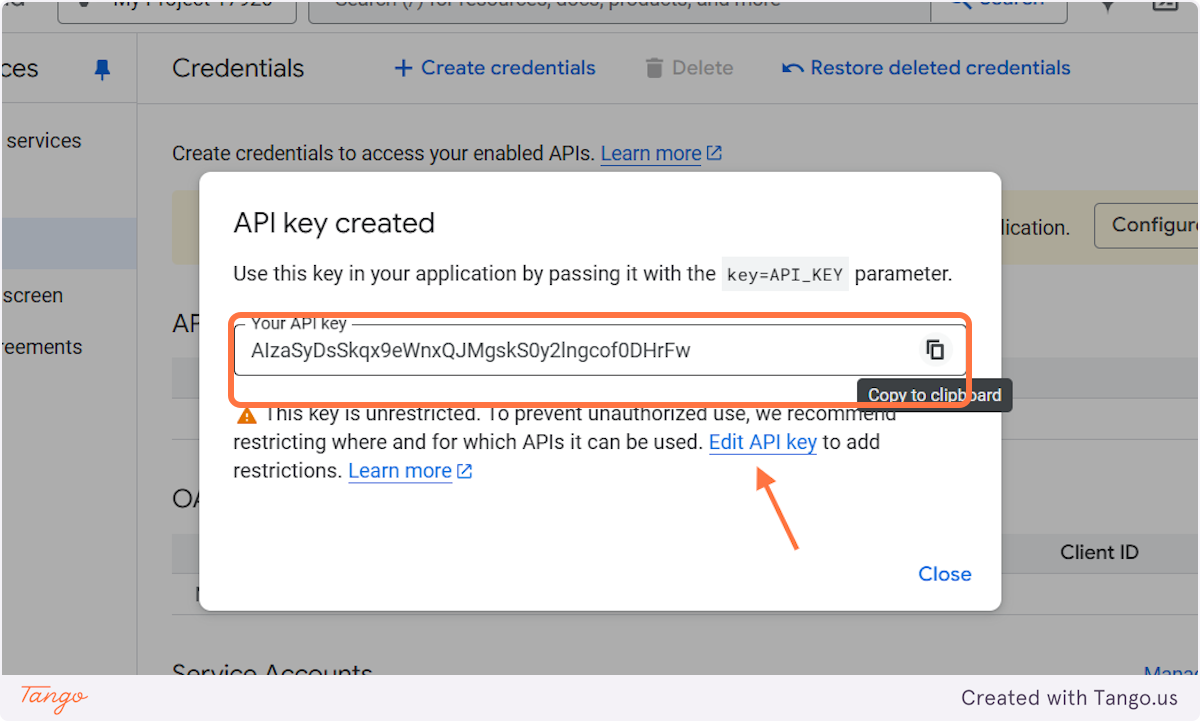Copy the API key to clipboard

934,349
